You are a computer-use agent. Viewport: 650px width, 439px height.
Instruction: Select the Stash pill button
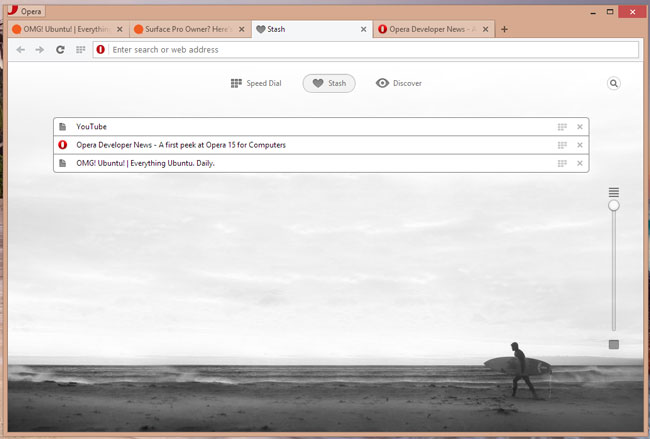(x=329, y=83)
